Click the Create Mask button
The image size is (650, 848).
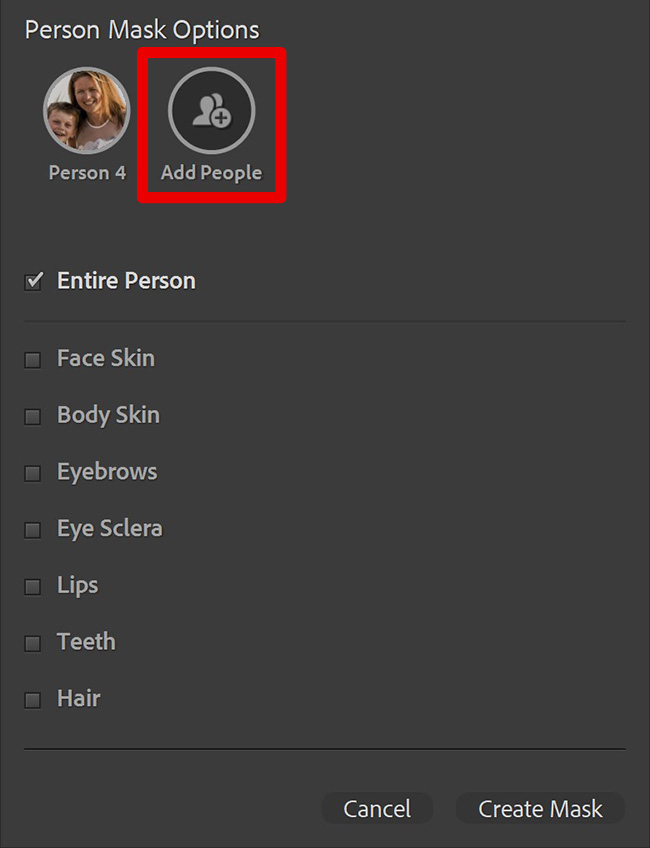point(540,809)
